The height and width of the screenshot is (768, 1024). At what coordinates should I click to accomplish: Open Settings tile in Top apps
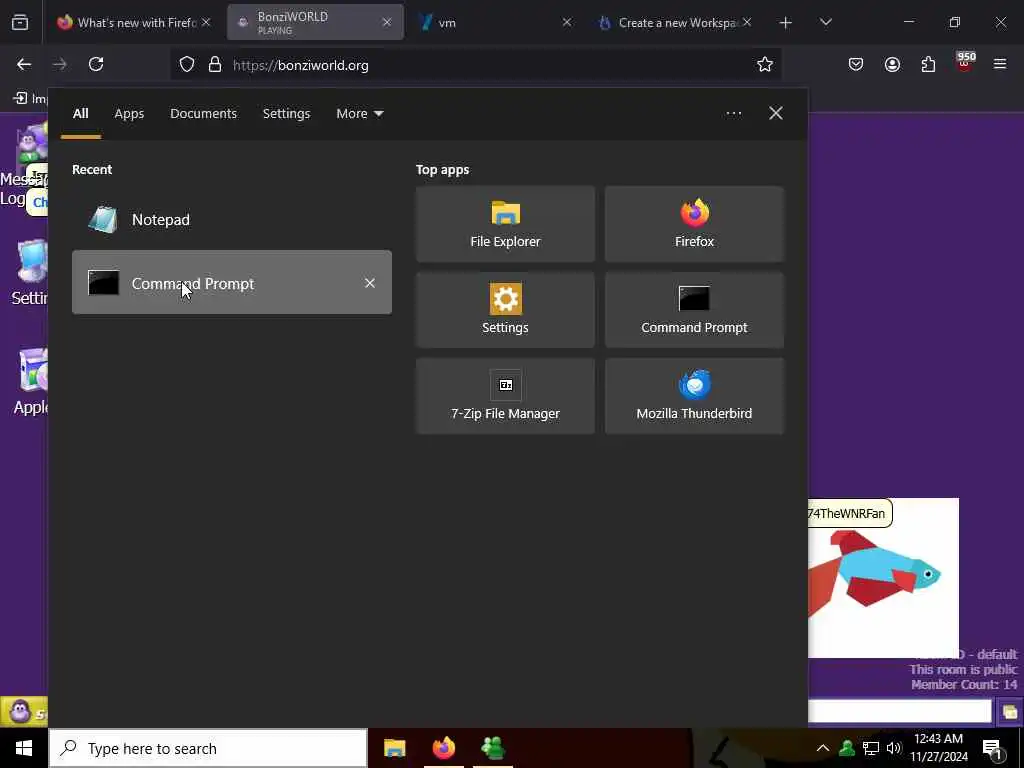(x=505, y=310)
